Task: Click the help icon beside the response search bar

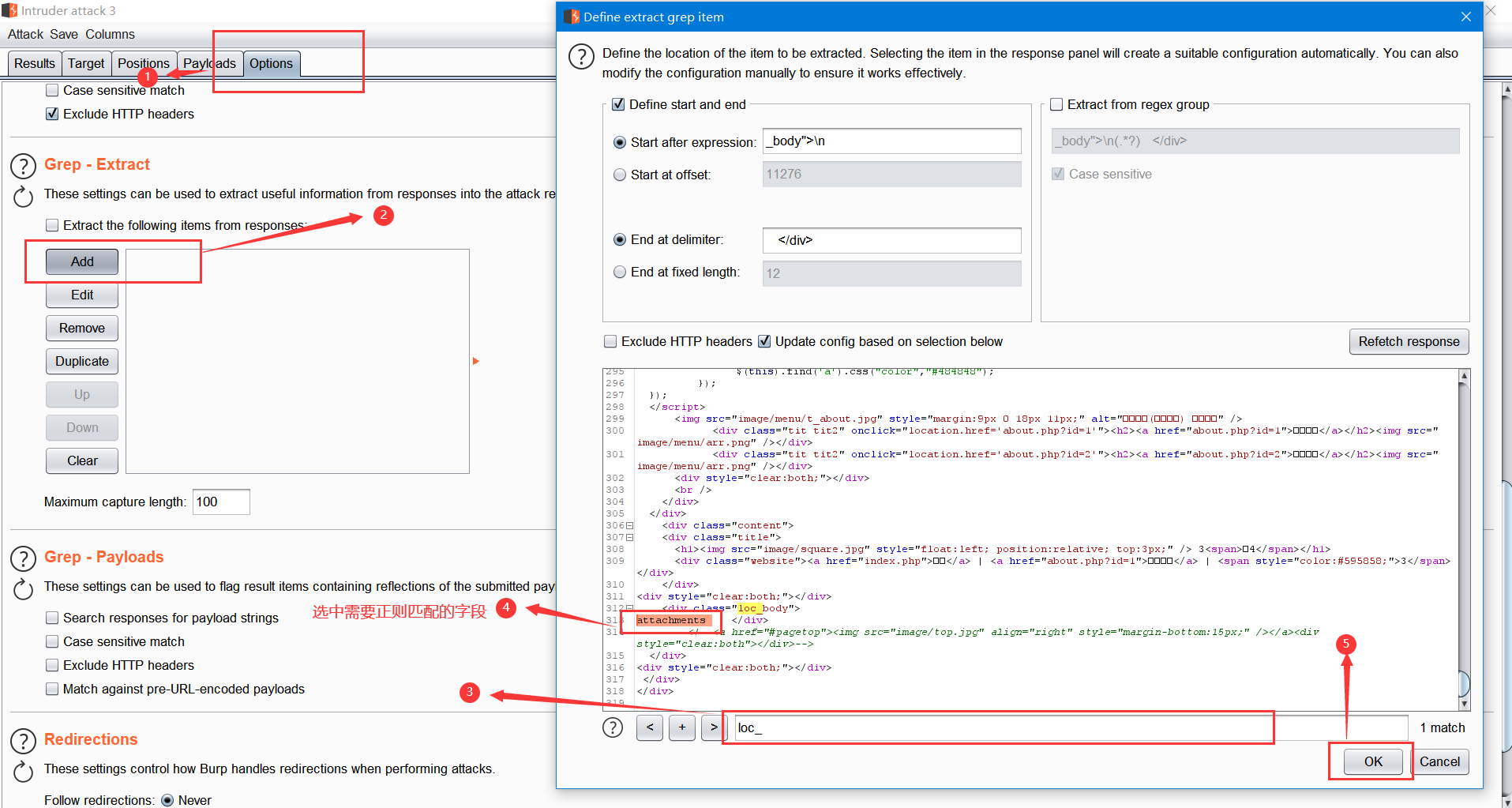Action: 613,727
